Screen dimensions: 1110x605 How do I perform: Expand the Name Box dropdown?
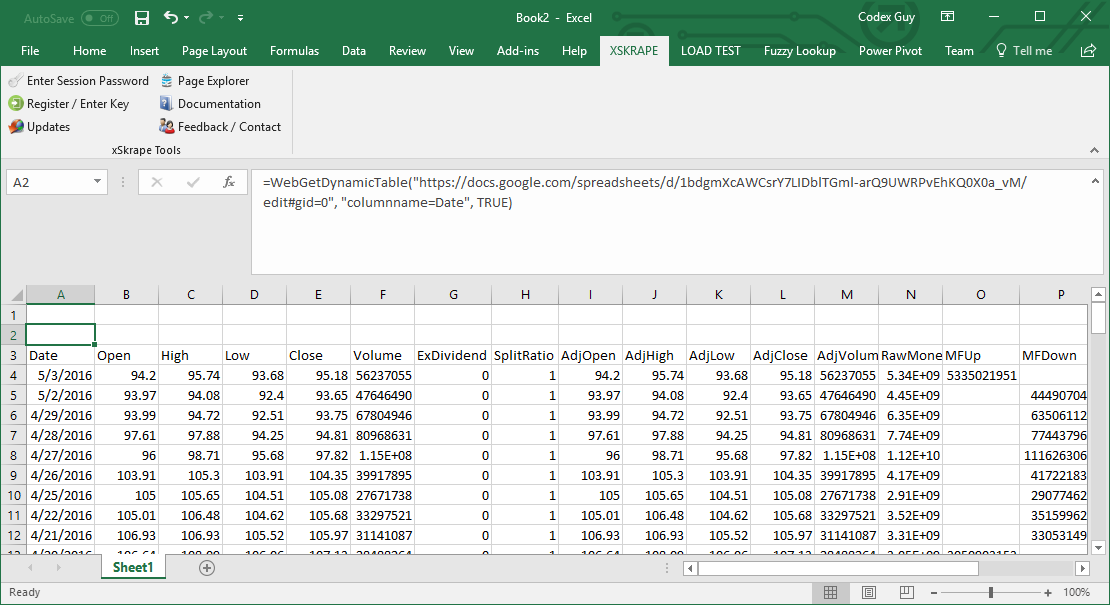tap(97, 182)
